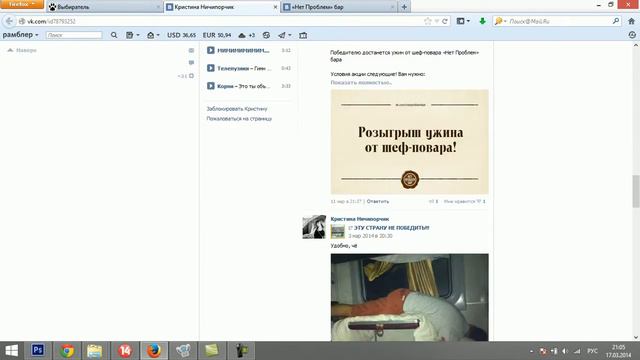This screenshot has height=360, width=640.
Task: Open the Rambler notes icon
Action: point(129,35)
